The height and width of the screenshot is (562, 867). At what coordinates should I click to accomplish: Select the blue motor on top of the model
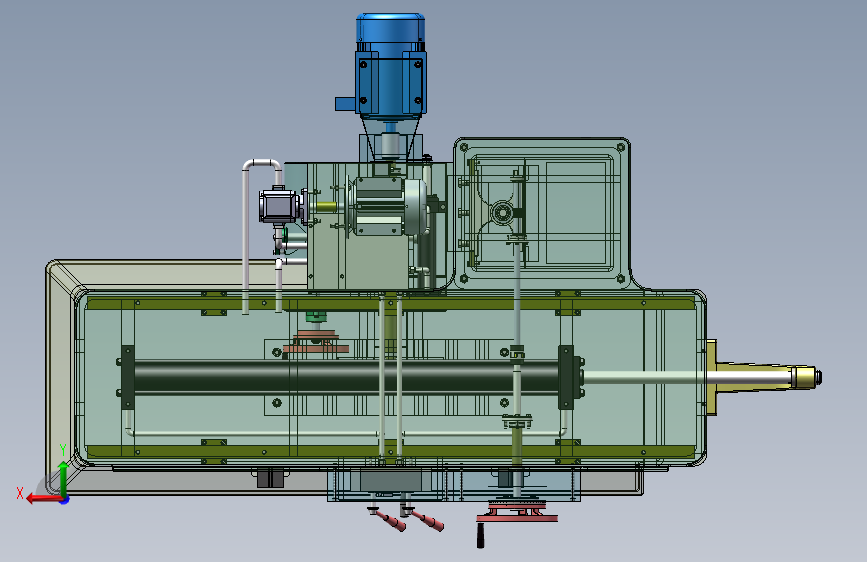click(x=390, y=66)
